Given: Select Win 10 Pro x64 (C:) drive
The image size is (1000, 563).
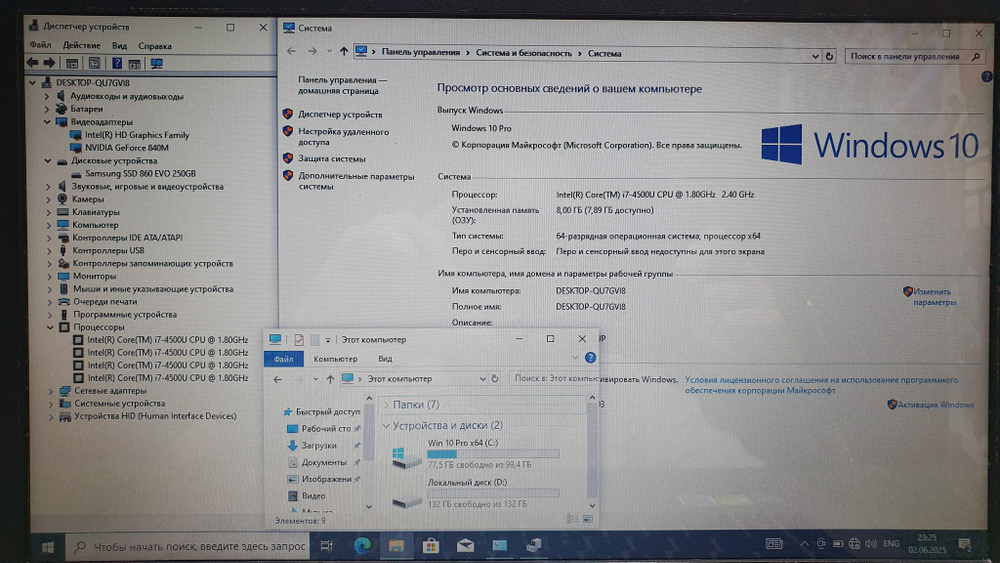Looking at the screenshot, I should (475, 453).
